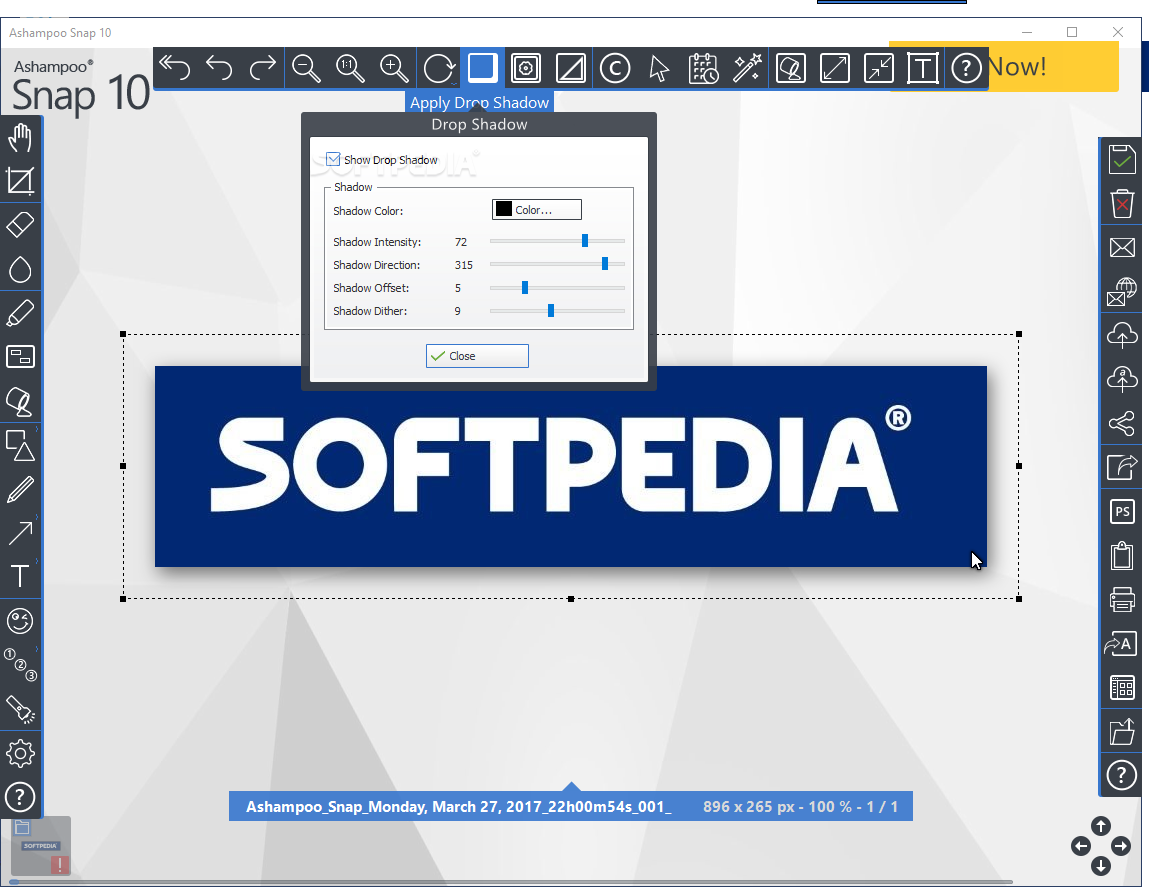Click the mouse cursor overlay icon
1149x887 pixels.
point(659,68)
